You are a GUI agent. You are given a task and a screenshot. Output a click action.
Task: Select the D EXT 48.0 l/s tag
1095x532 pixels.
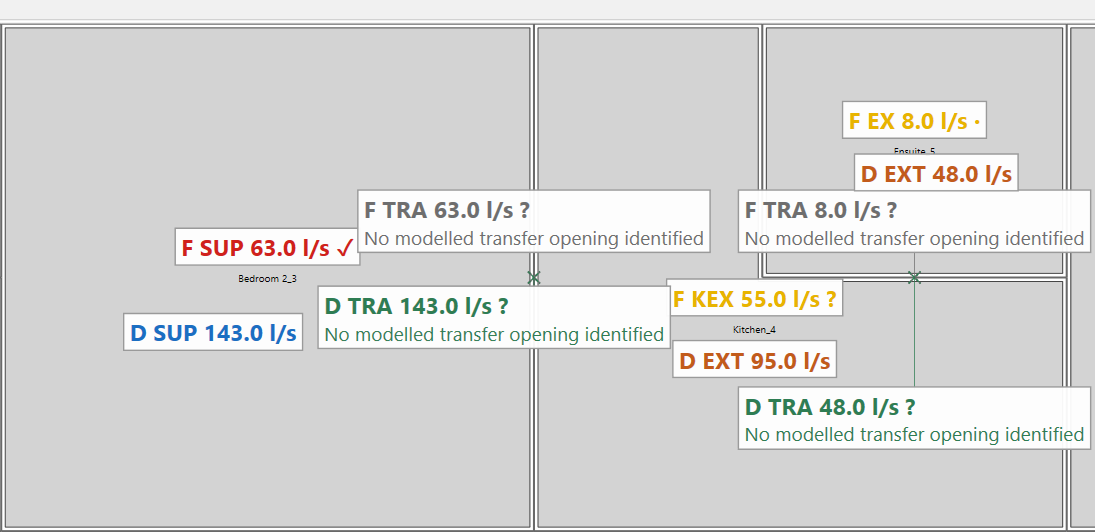click(936, 173)
